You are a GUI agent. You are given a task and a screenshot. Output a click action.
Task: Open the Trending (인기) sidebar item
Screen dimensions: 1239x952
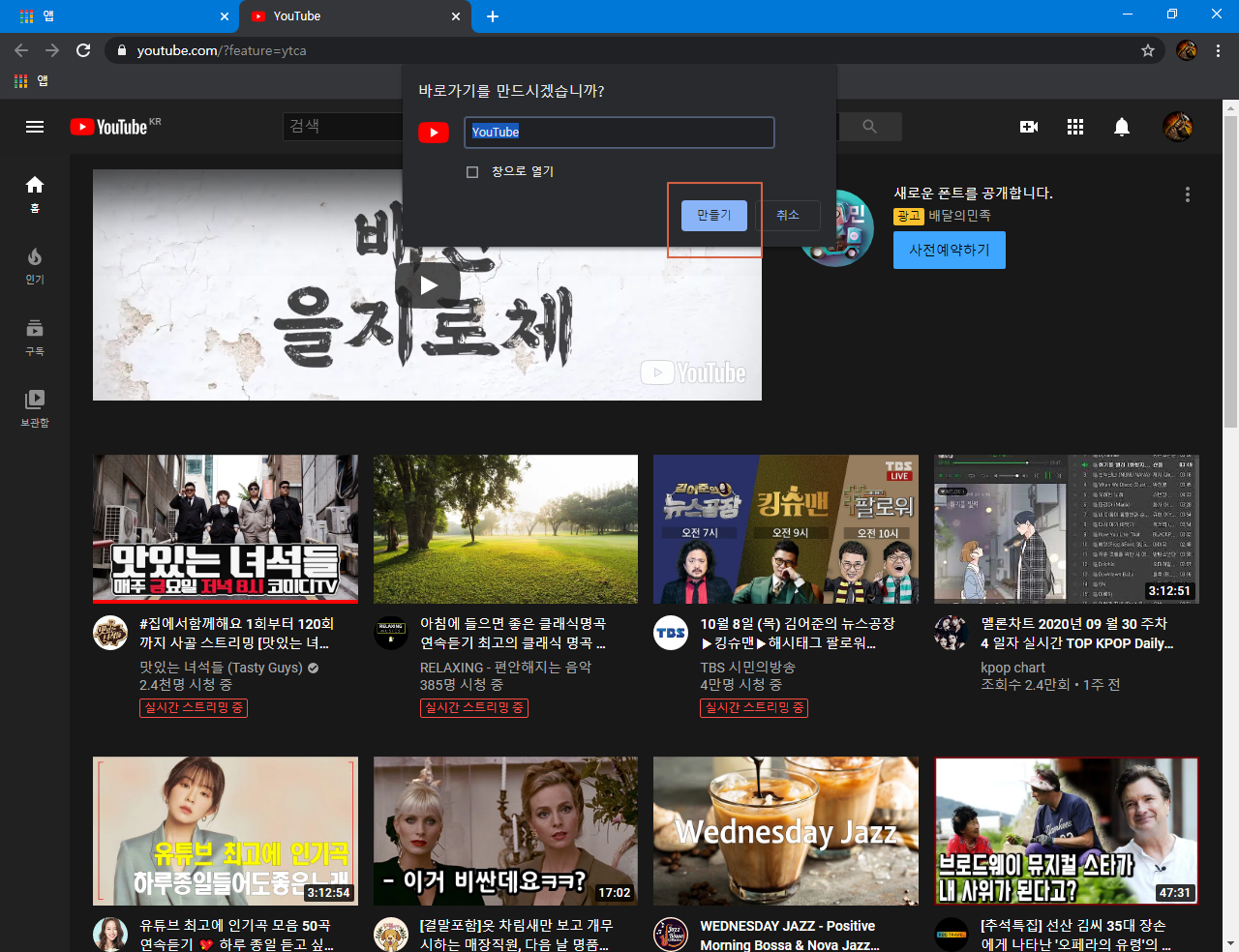[x=35, y=265]
